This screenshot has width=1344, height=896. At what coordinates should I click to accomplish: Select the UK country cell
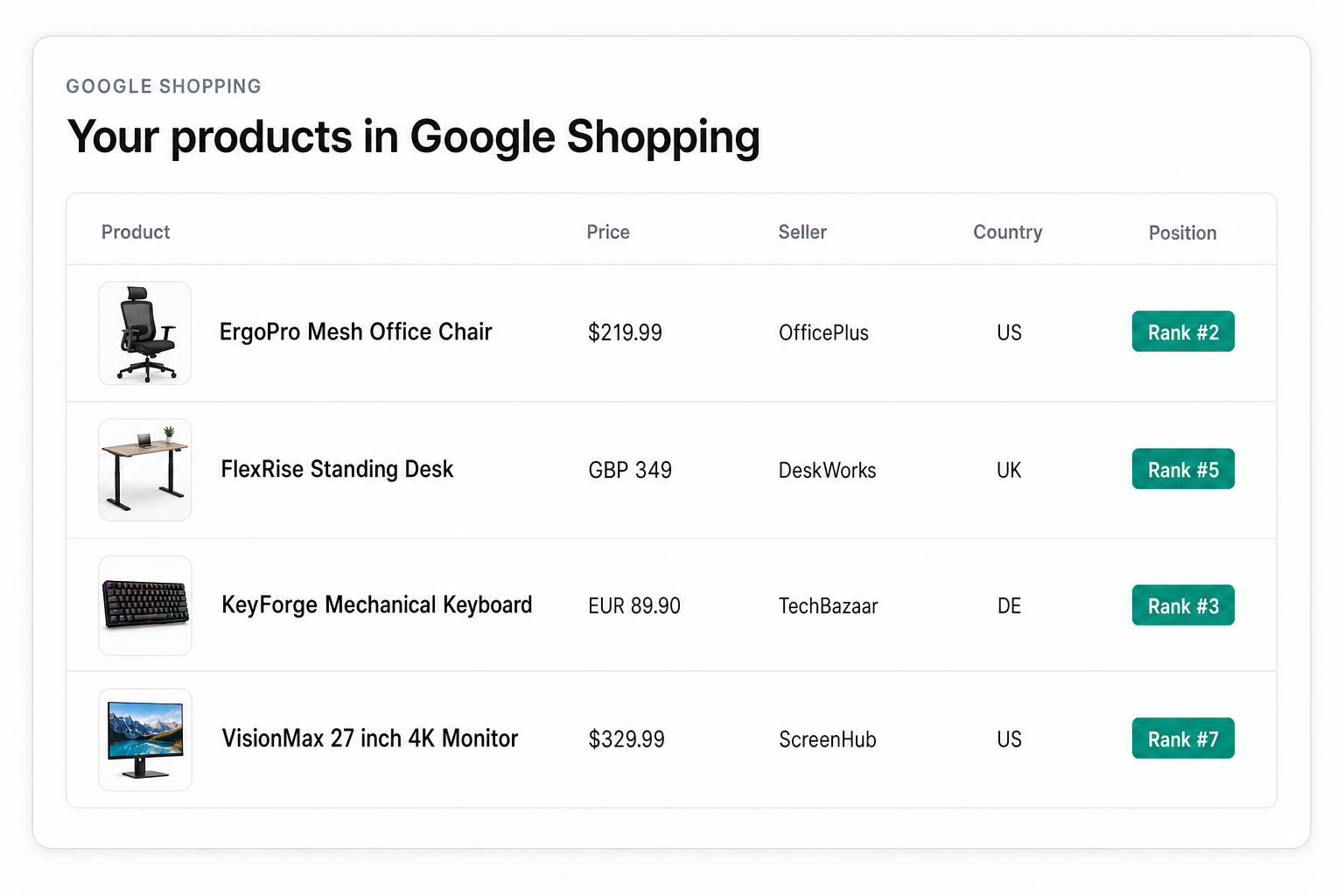1009,470
